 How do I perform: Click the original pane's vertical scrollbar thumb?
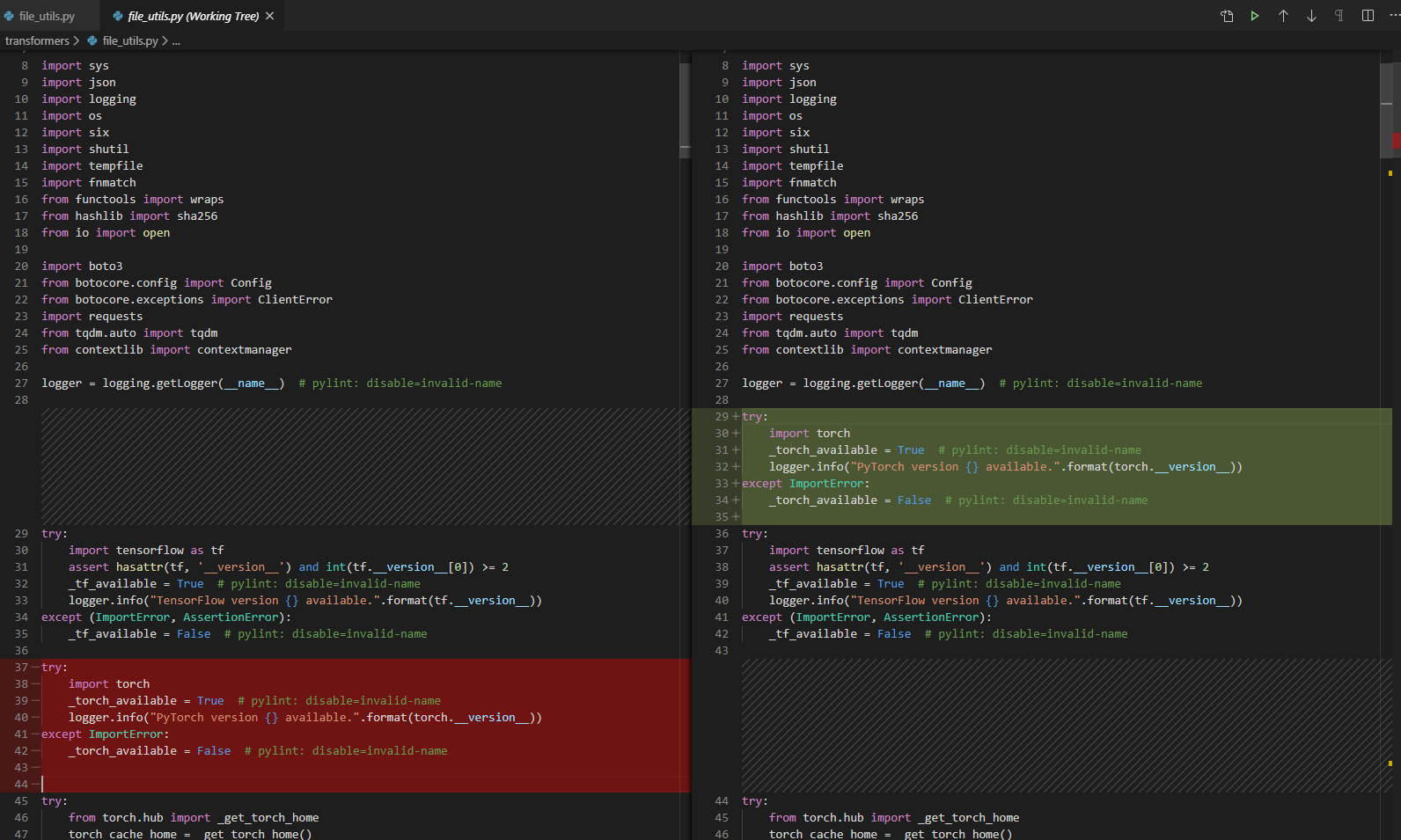point(685,110)
